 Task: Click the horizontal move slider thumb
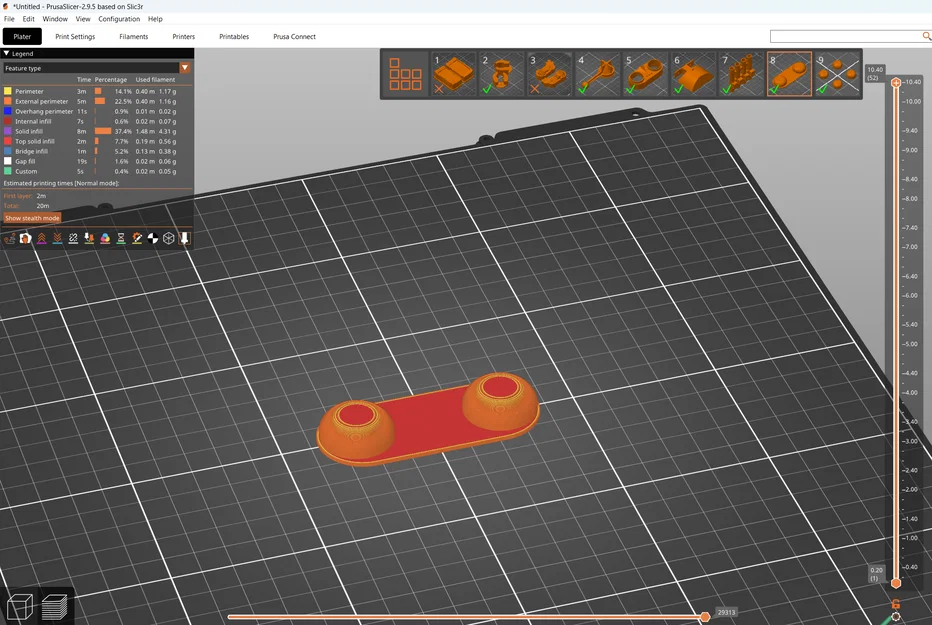(705, 617)
